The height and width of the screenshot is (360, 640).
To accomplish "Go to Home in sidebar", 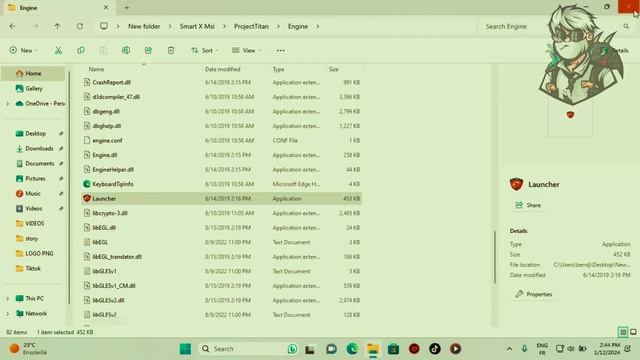I will (x=33, y=73).
